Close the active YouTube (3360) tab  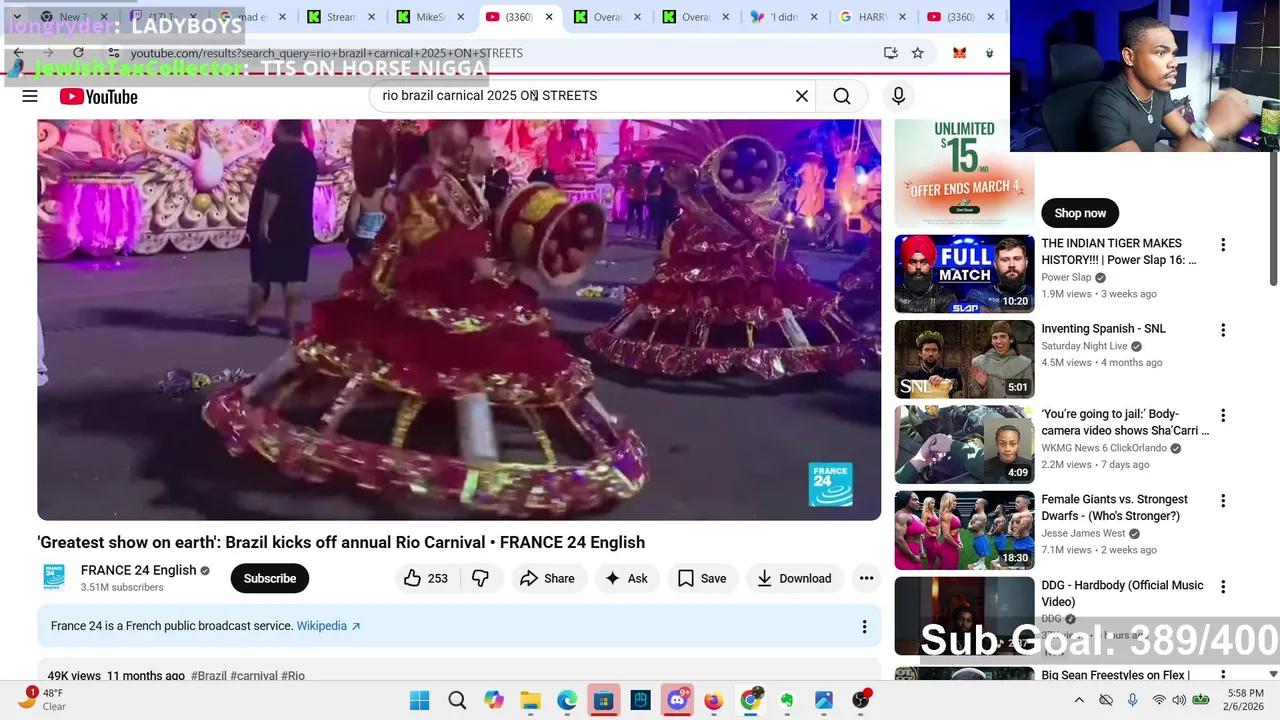(x=548, y=17)
